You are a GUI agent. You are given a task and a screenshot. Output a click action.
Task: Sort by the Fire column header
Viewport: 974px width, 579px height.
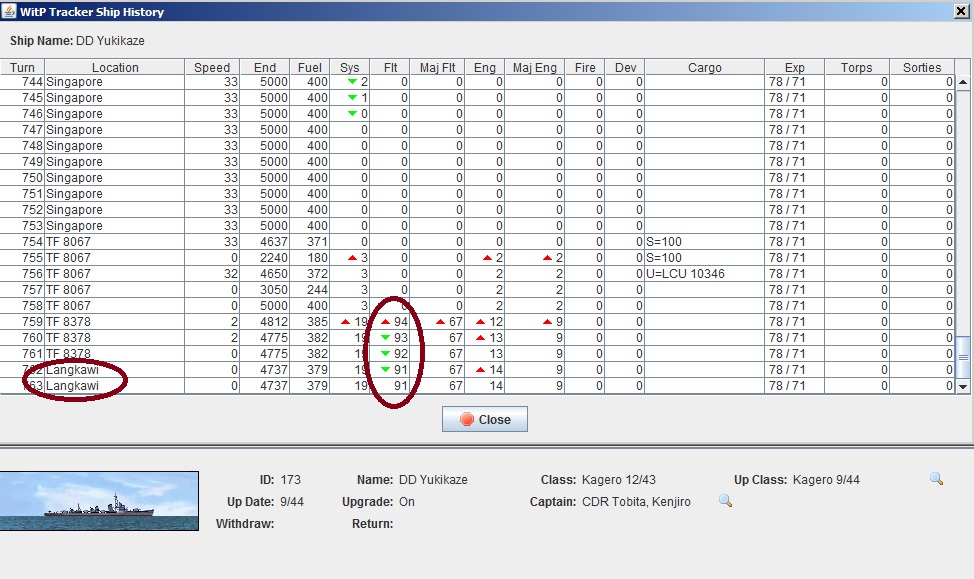coord(585,67)
